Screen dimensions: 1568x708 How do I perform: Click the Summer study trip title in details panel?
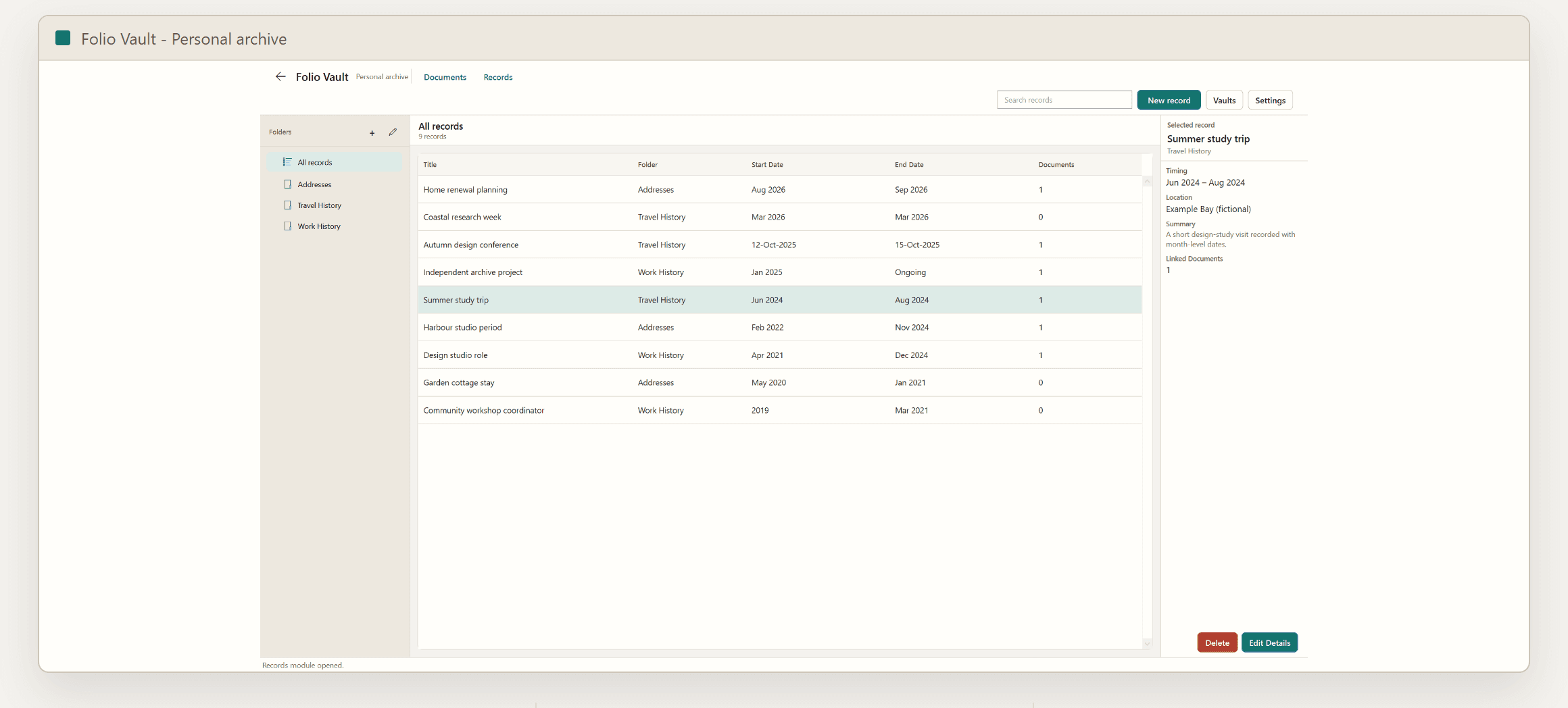[1208, 138]
